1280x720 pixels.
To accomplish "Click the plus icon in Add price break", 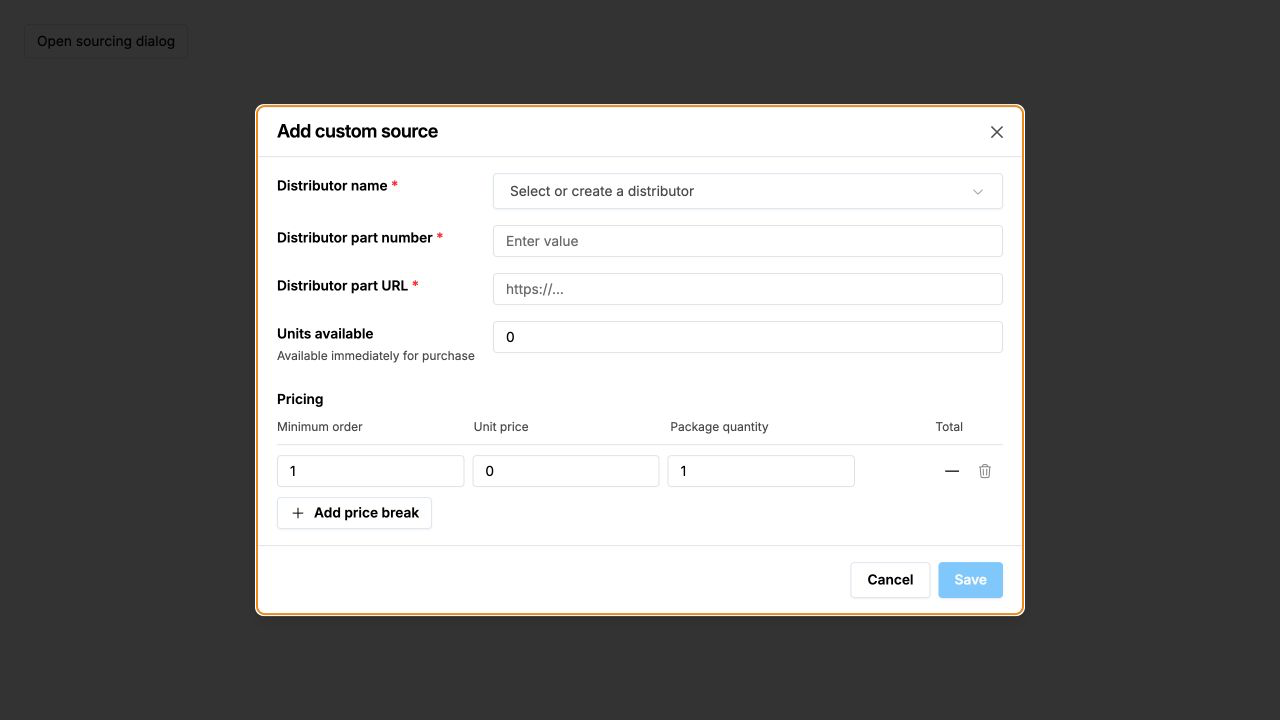I will pyautogui.click(x=298, y=513).
